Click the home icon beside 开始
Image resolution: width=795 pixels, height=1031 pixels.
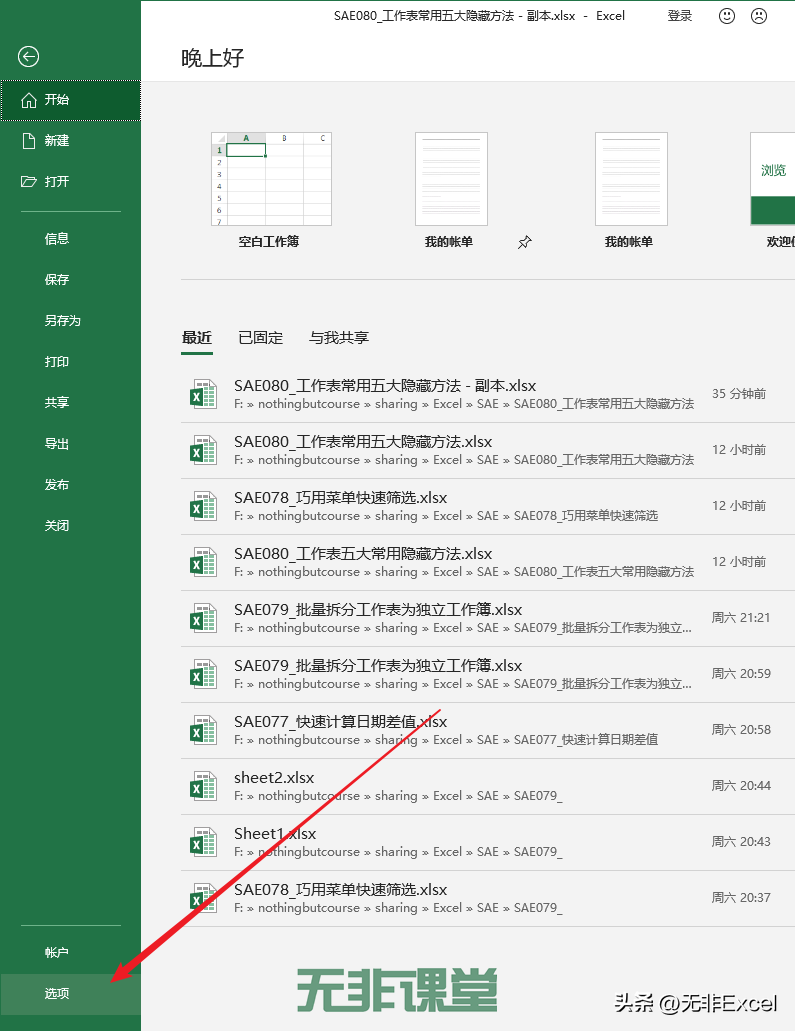point(28,100)
